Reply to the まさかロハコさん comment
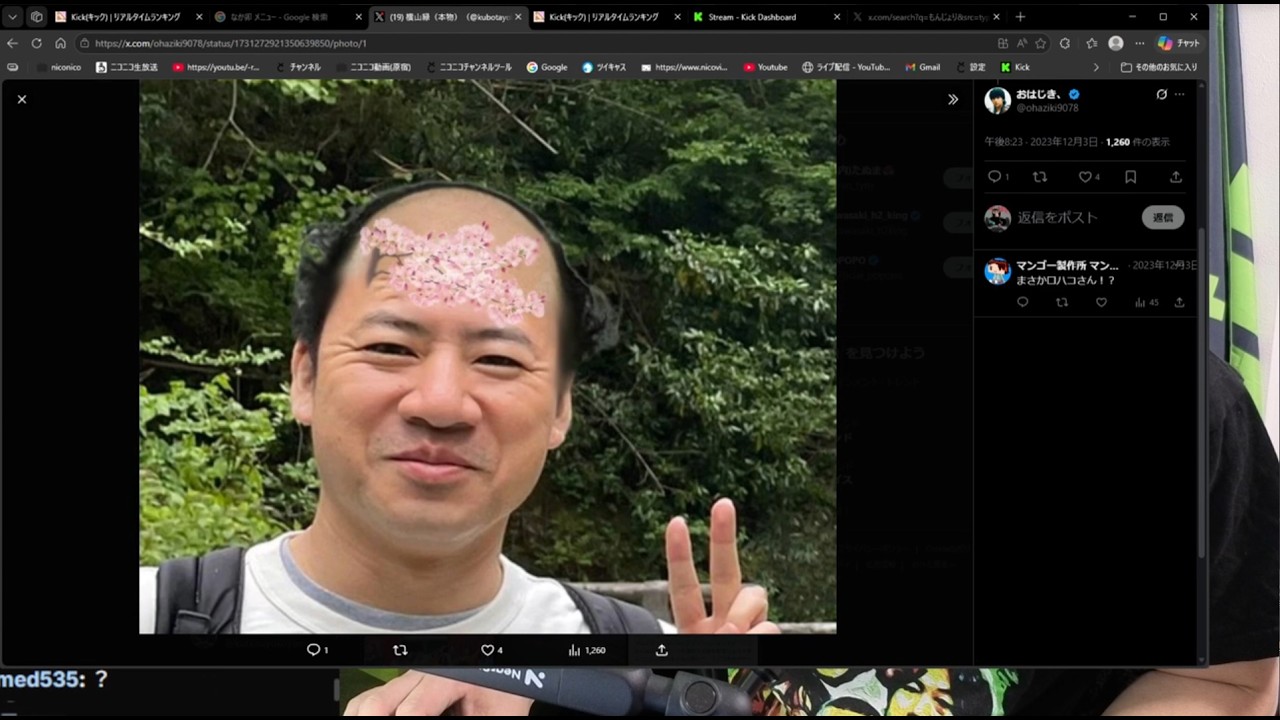1280x720 pixels. point(1022,302)
